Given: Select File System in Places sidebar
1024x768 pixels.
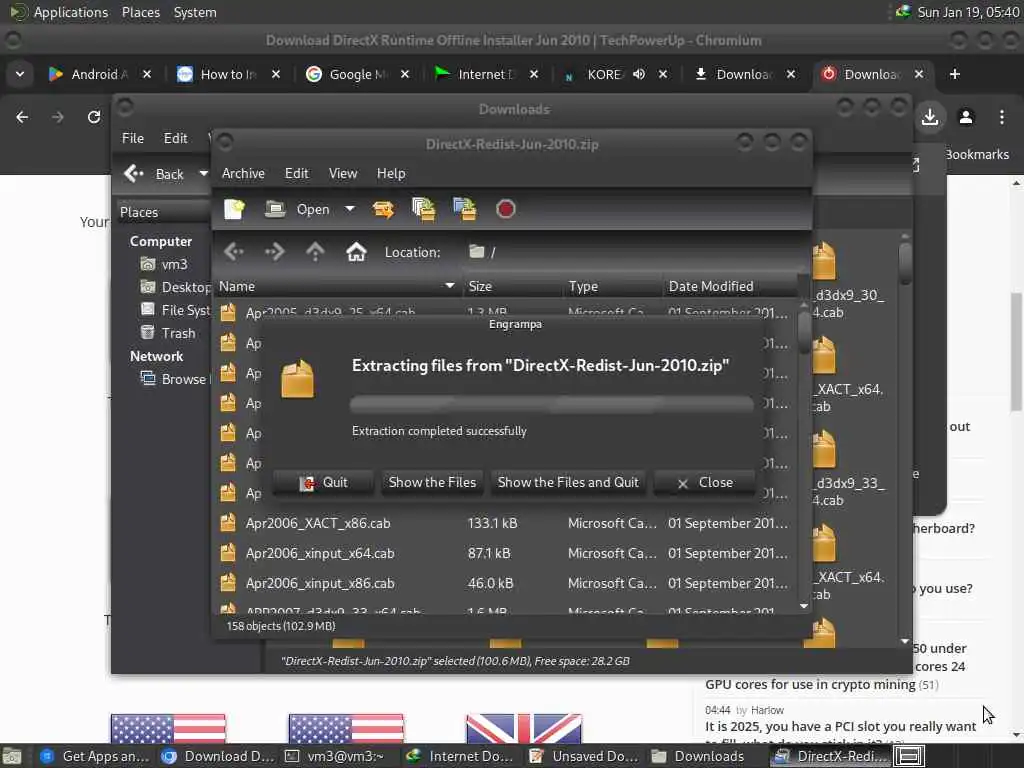Looking at the screenshot, I should [175, 310].
